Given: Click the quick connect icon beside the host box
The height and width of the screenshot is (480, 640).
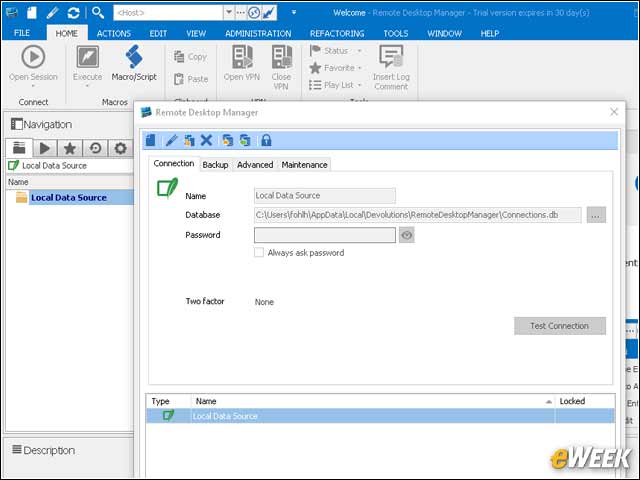Looking at the screenshot, I should [254, 13].
